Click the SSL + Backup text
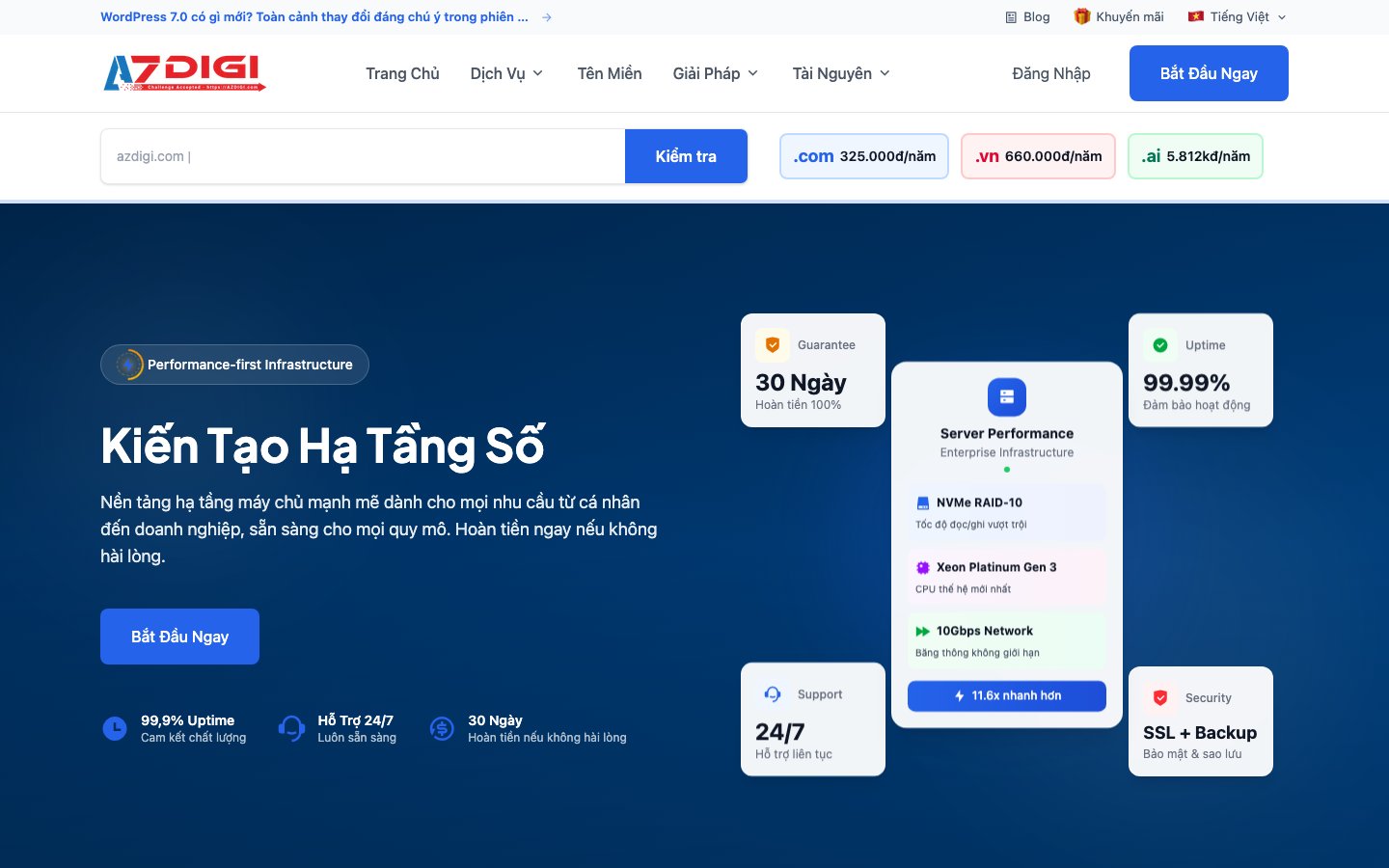The width and height of the screenshot is (1389, 868). [x=1200, y=733]
